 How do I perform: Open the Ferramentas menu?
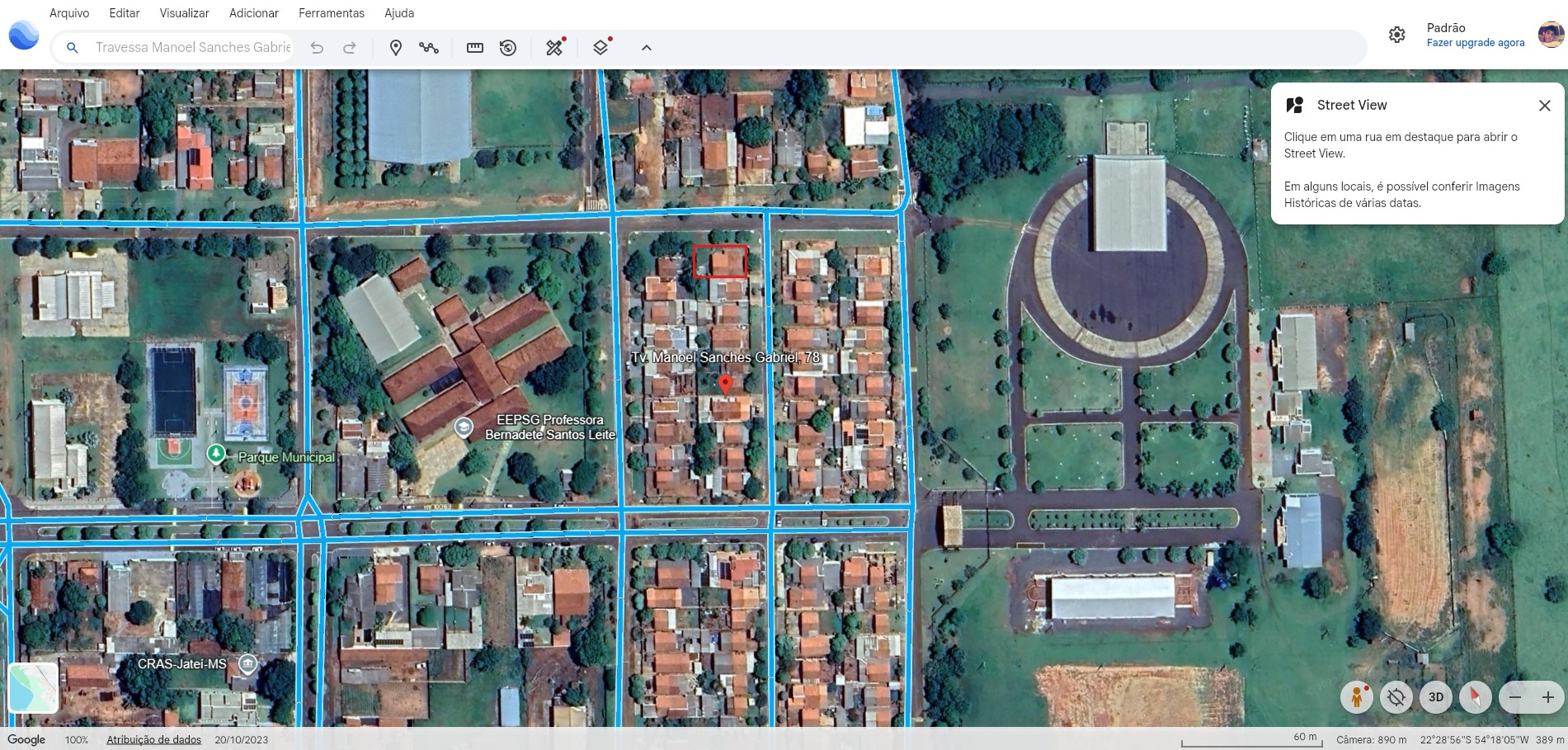pos(331,13)
